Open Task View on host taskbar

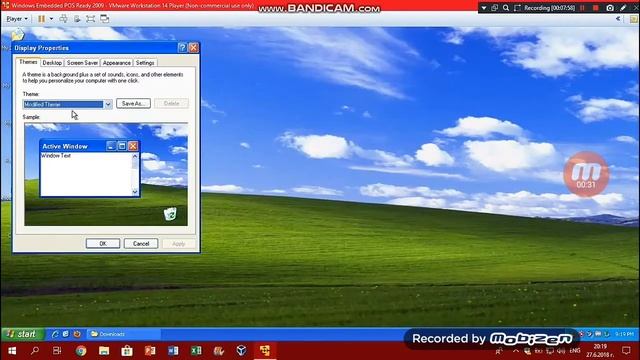click(x=57, y=351)
